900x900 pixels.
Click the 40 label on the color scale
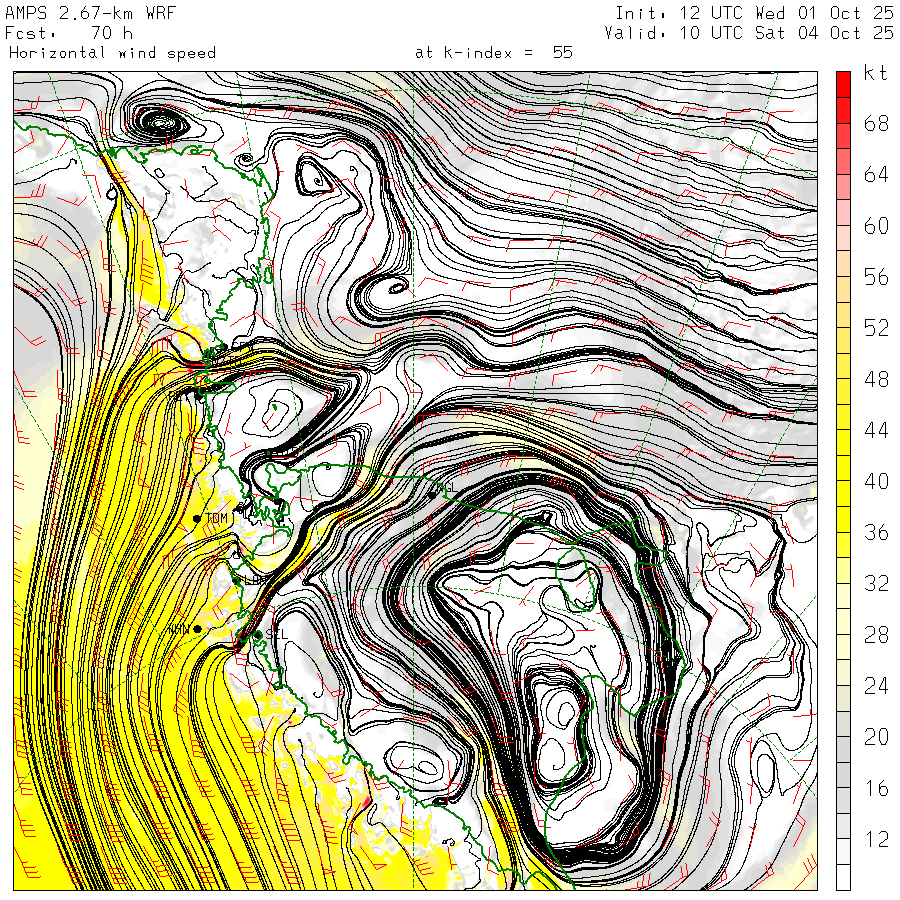coord(876,481)
